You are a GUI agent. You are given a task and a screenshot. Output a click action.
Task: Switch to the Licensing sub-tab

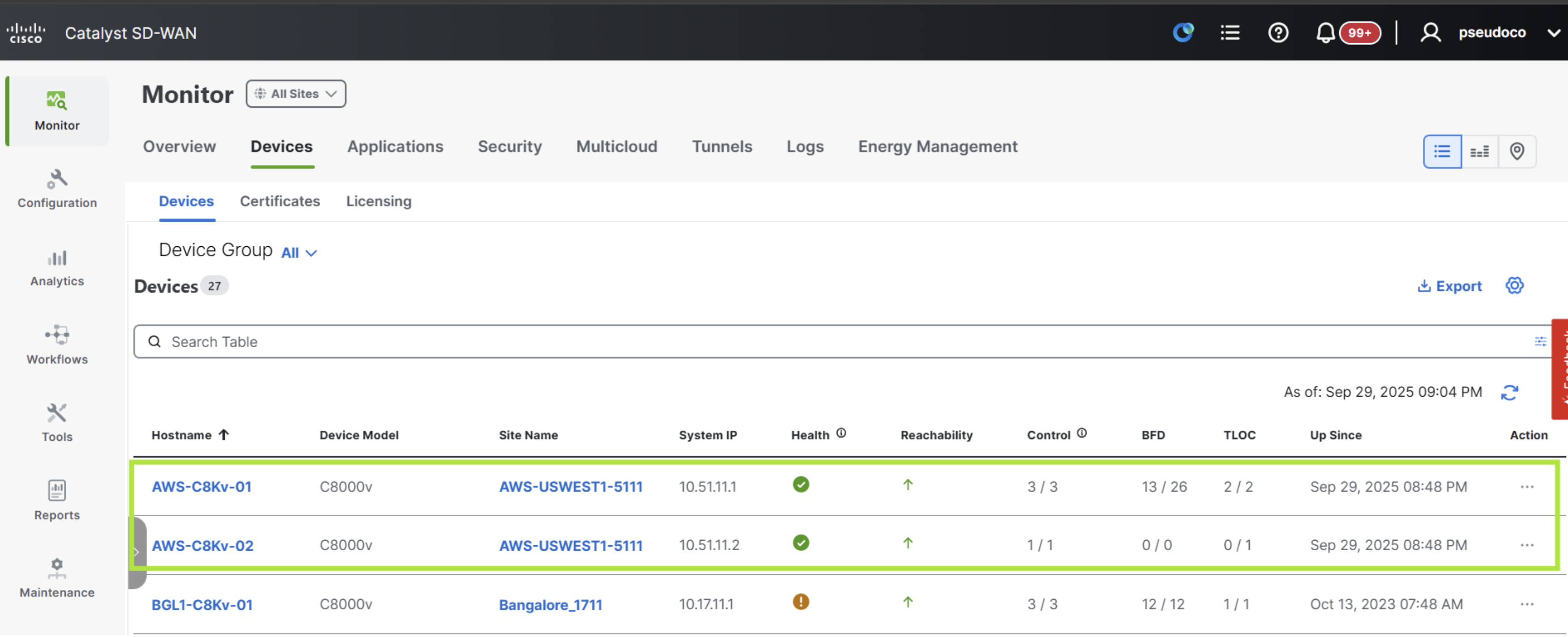378,201
